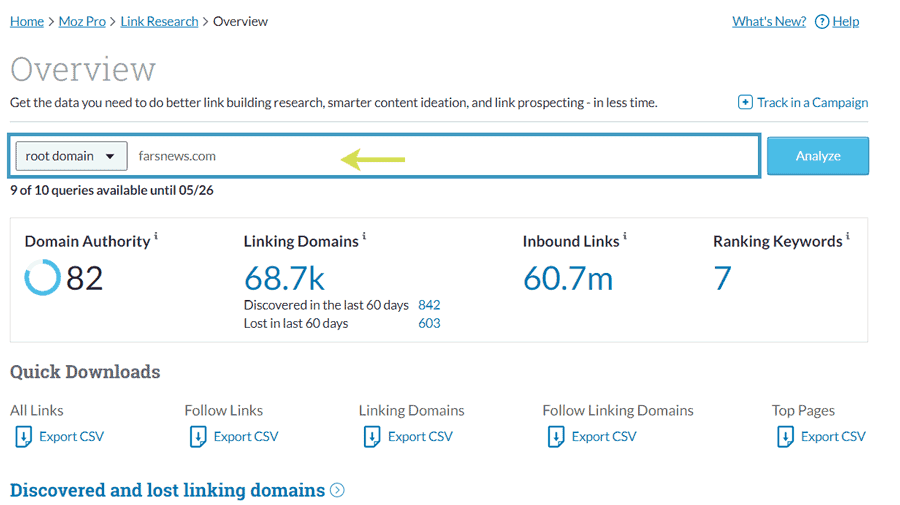Click the 9 of 10 queries available text
The image size is (900, 505).
[x=112, y=190]
